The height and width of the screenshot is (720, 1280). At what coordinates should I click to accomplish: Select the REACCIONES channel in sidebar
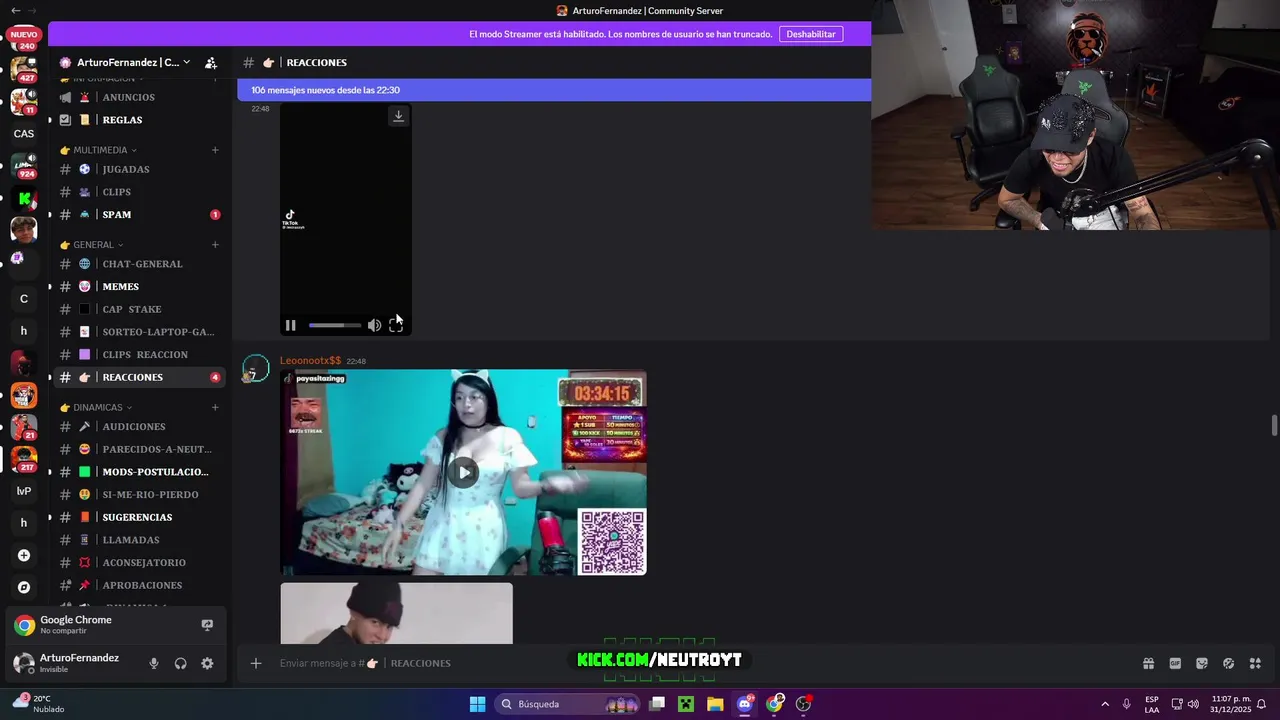(137, 377)
